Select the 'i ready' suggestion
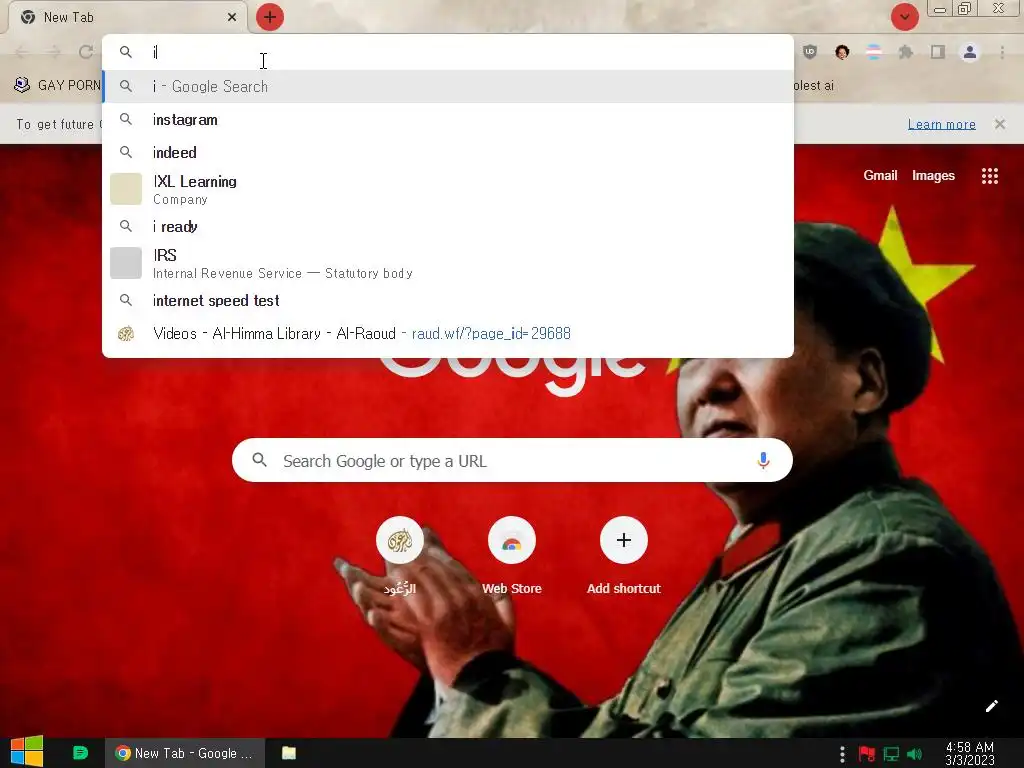The image size is (1024, 768). (448, 226)
